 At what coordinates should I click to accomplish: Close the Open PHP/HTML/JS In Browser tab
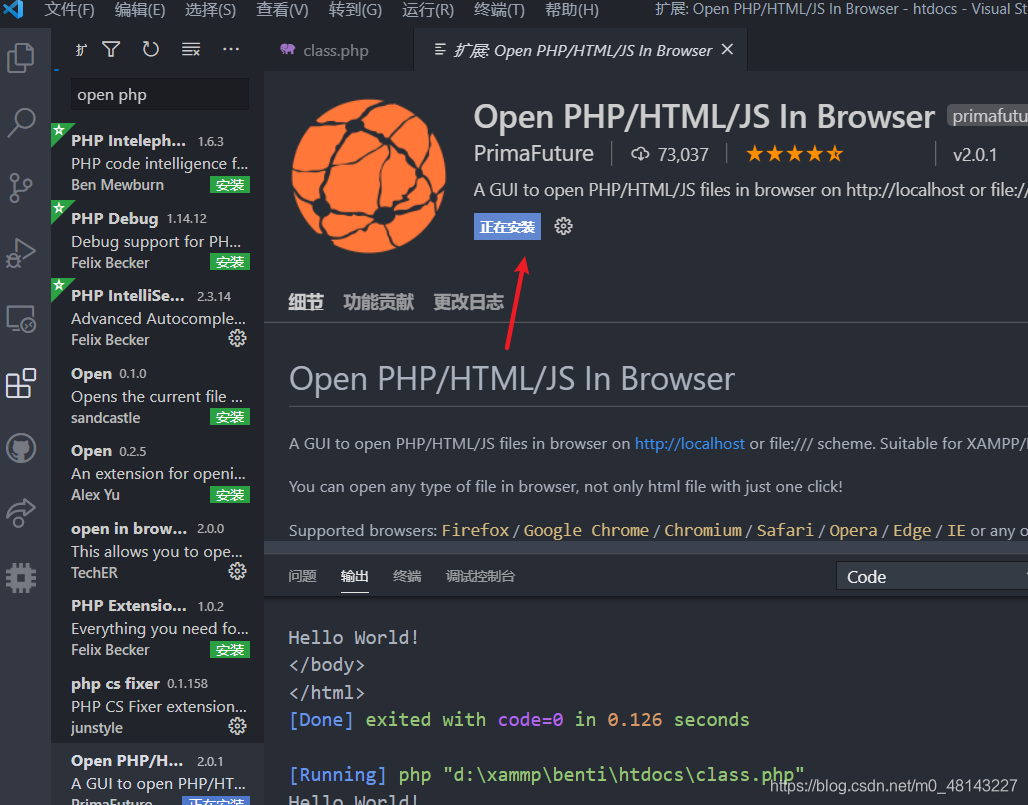pos(727,50)
